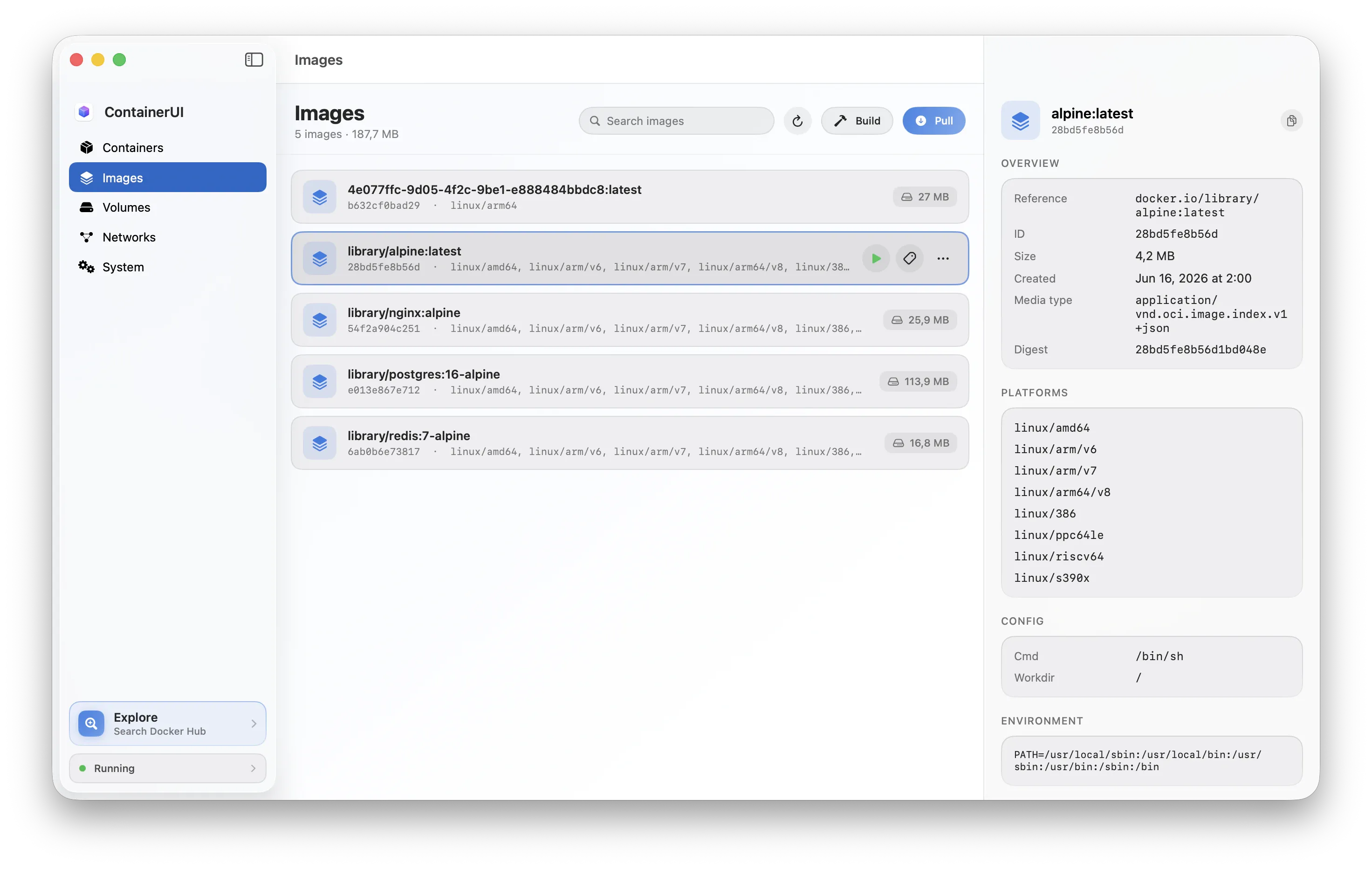Click the layers icon of redis:7-alpine
1372x869 pixels.
tap(320, 443)
